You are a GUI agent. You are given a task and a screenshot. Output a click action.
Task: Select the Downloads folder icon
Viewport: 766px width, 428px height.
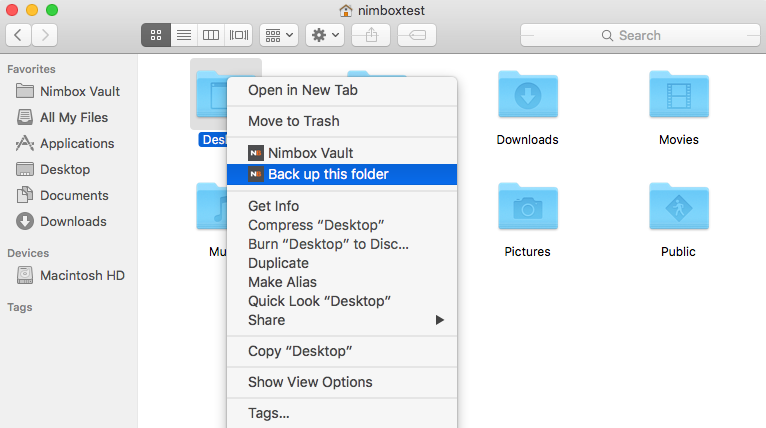pos(528,94)
